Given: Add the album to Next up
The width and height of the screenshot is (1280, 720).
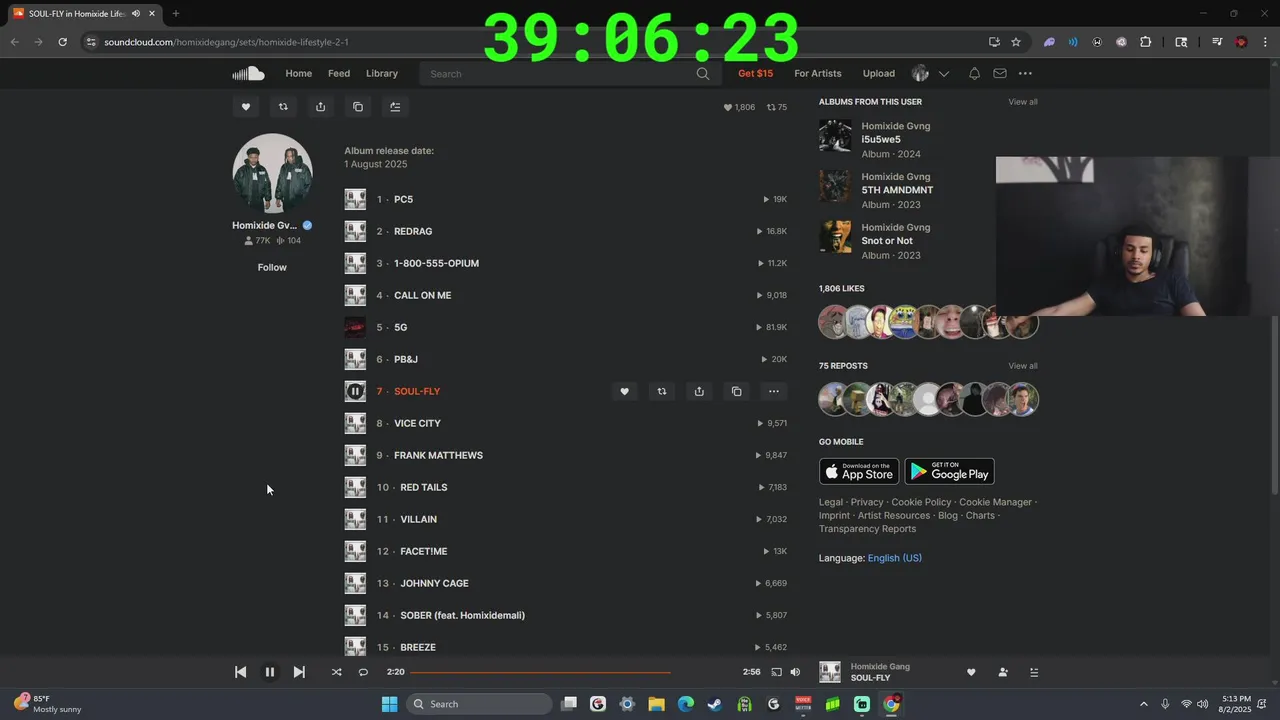Looking at the screenshot, I should [x=395, y=107].
